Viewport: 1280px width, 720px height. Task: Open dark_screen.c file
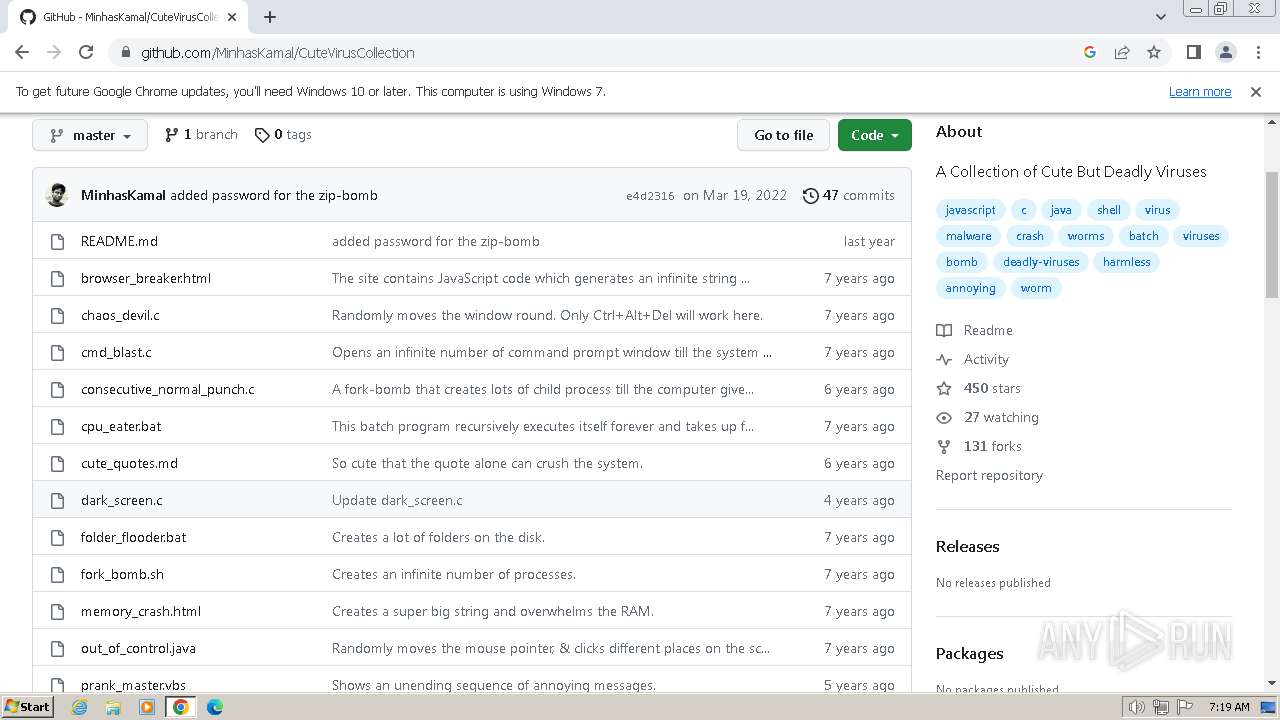click(x=122, y=500)
